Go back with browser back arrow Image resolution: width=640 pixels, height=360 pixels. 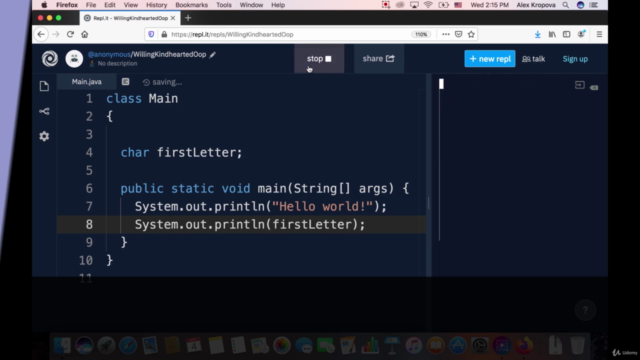tap(41, 34)
